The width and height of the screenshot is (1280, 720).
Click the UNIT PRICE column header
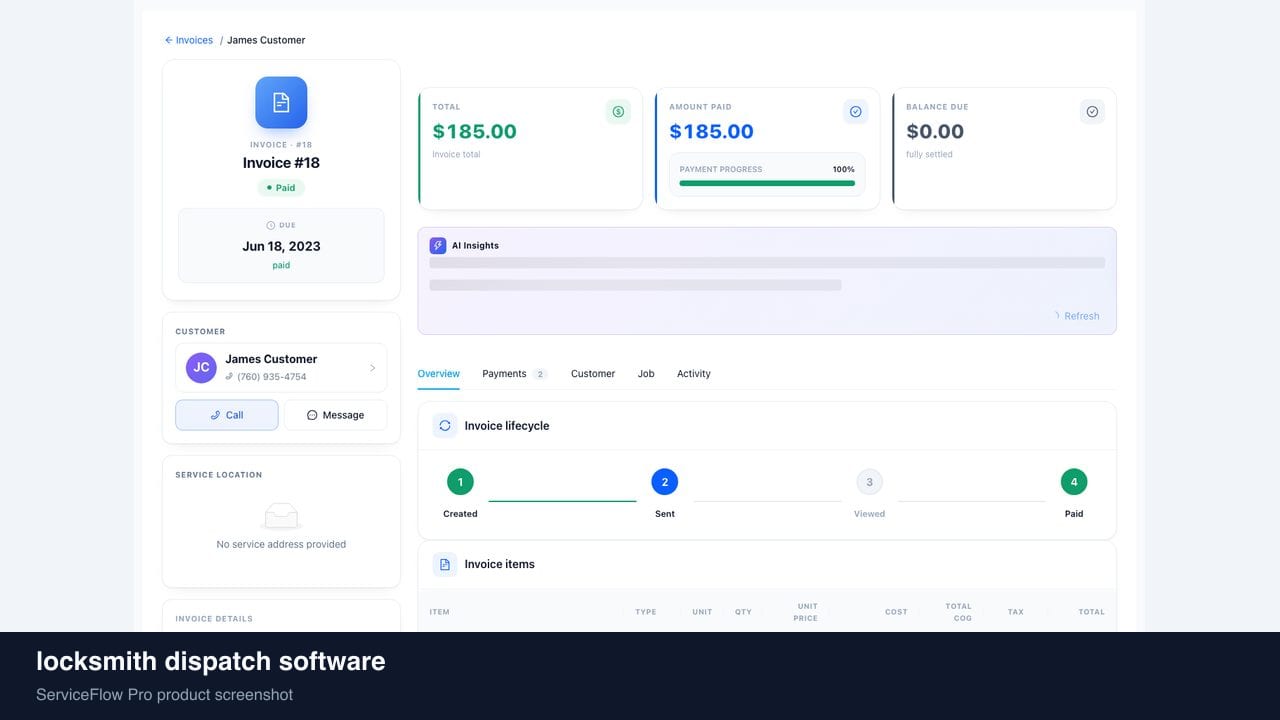coord(807,612)
